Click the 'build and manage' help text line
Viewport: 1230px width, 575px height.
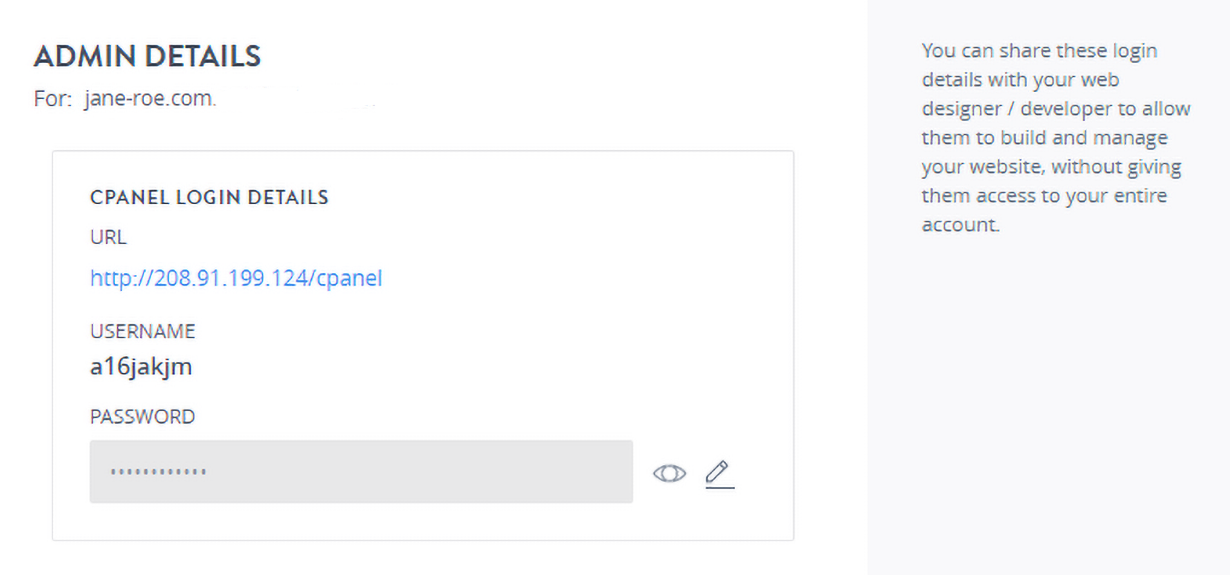pos(1044,137)
